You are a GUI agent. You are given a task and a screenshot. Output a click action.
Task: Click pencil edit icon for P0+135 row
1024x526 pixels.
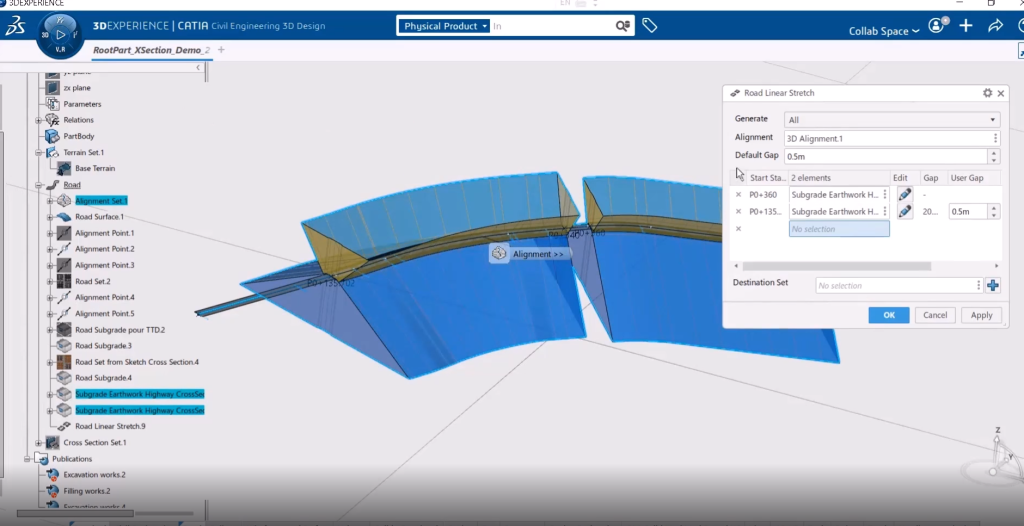(904, 212)
